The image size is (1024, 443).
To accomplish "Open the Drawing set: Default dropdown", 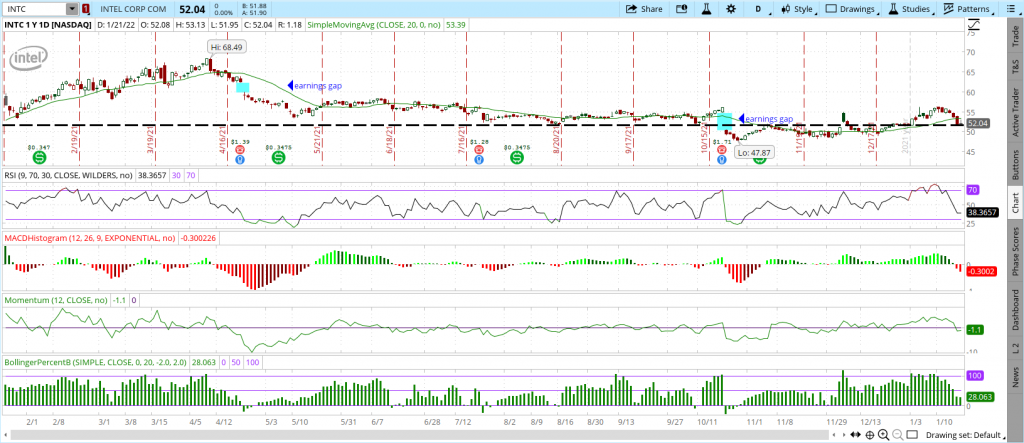I will tap(967, 435).
